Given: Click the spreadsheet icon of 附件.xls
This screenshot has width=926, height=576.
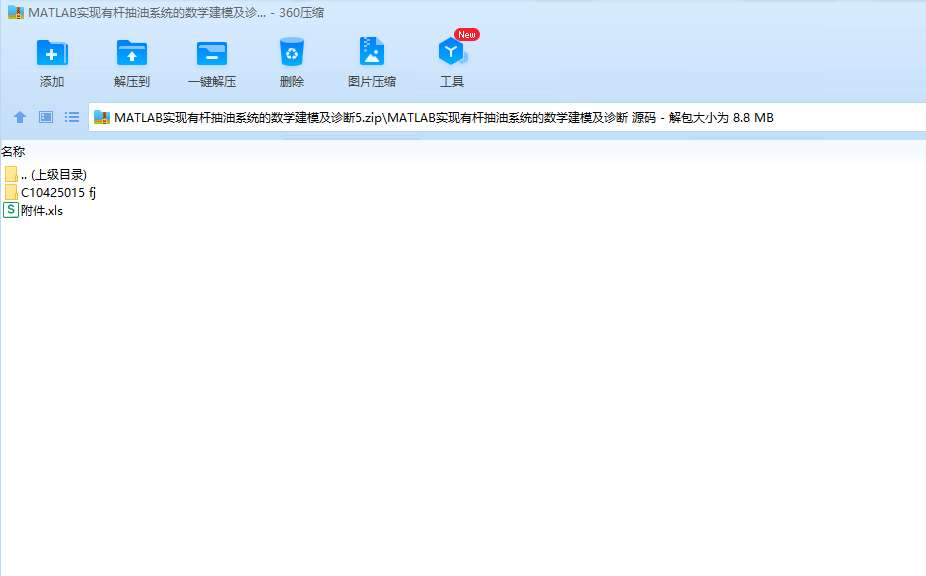Looking at the screenshot, I should 11,210.
